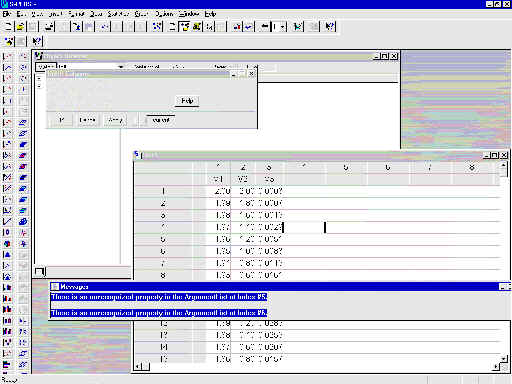Select row 1 header in data window

(x=163, y=191)
